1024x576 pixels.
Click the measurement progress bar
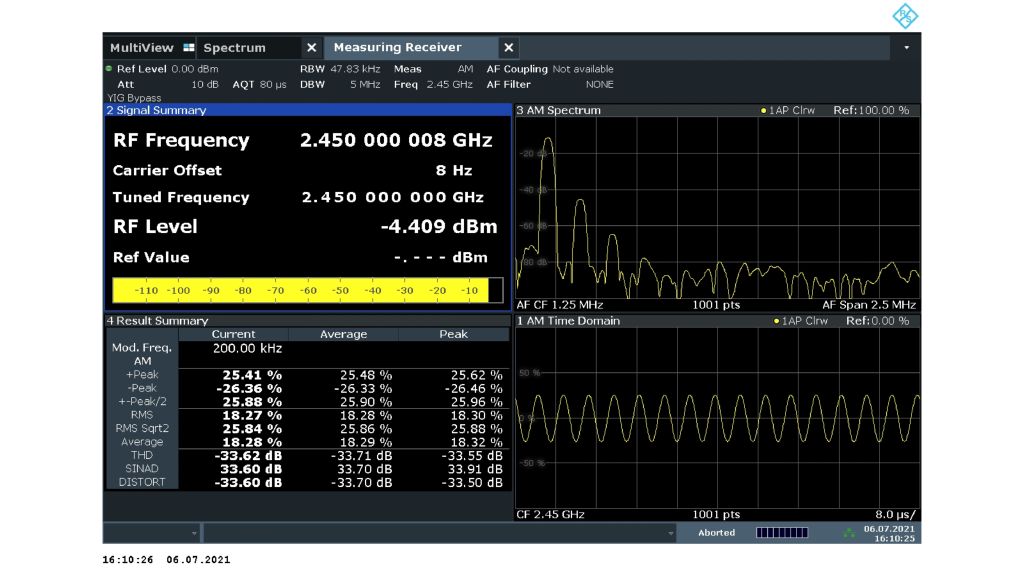coord(781,533)
